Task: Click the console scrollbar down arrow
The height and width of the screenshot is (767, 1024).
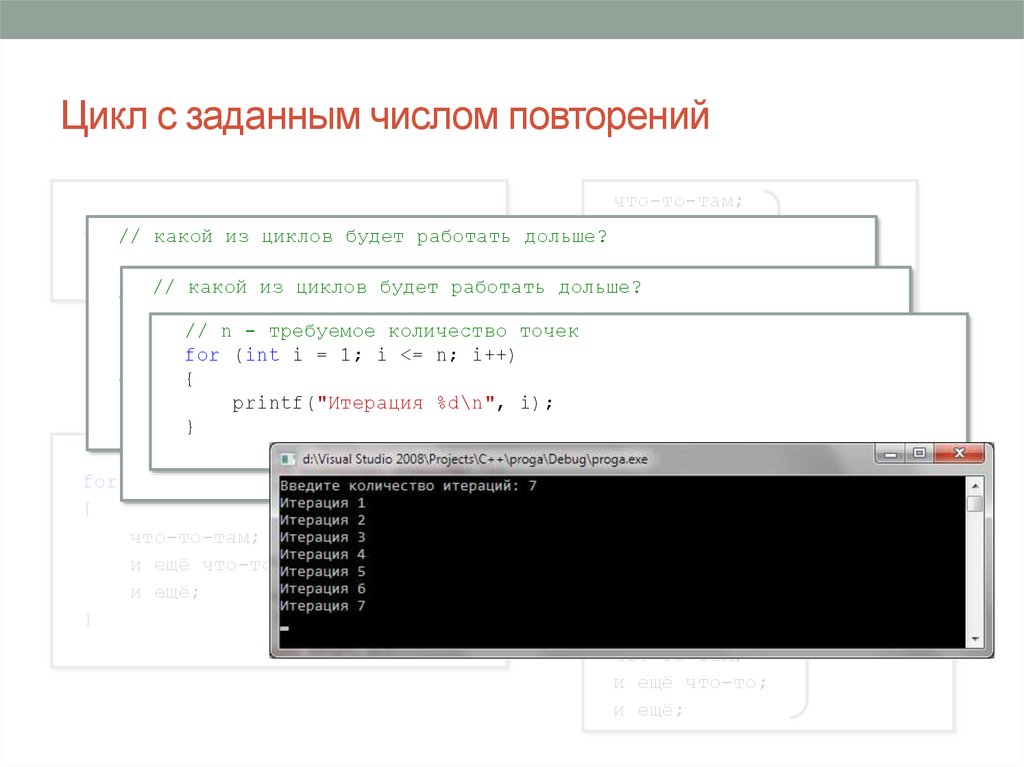Action: (975, 638)
